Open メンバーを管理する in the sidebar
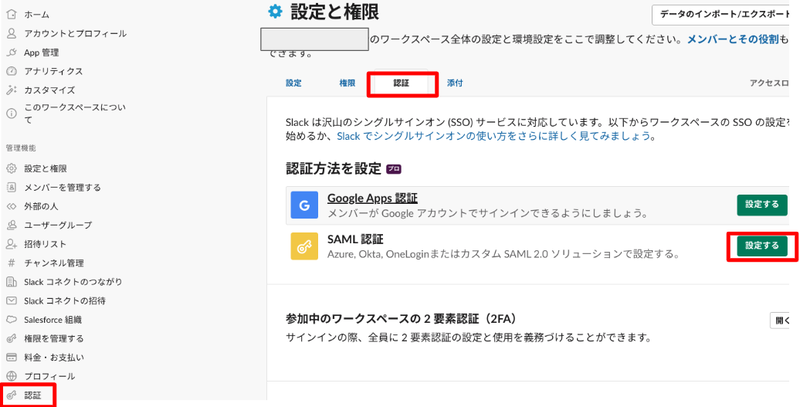The image size is (800, 407). click(x=63, y=187)
